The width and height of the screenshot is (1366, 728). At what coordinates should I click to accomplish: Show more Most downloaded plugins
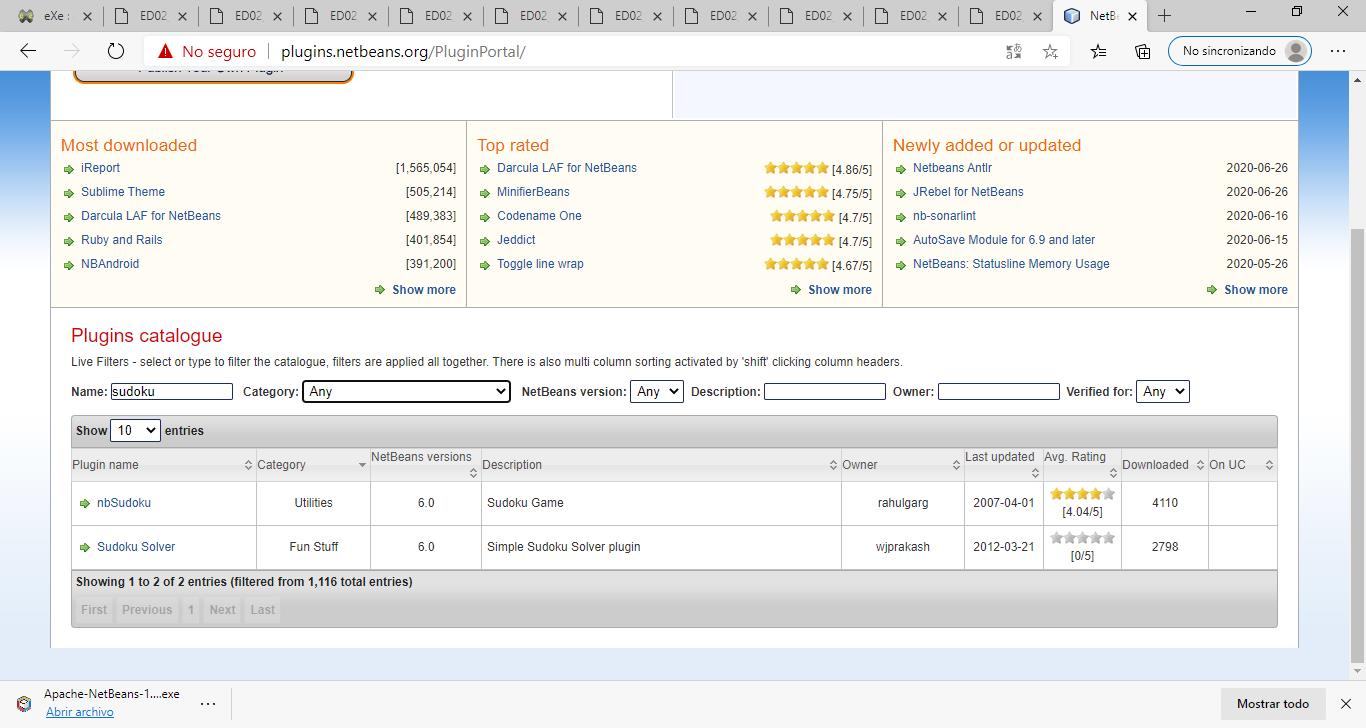pos(424,290)
